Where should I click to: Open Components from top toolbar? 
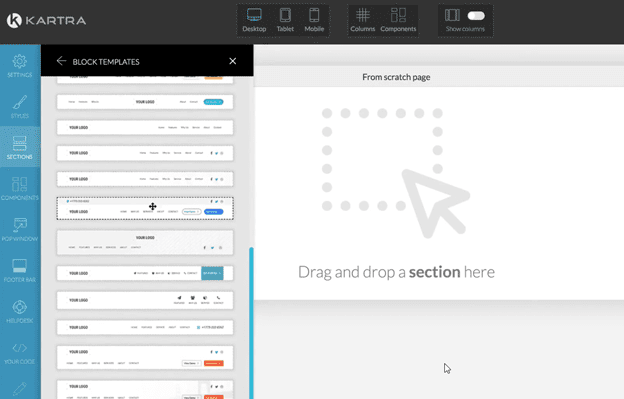[398, 21]
